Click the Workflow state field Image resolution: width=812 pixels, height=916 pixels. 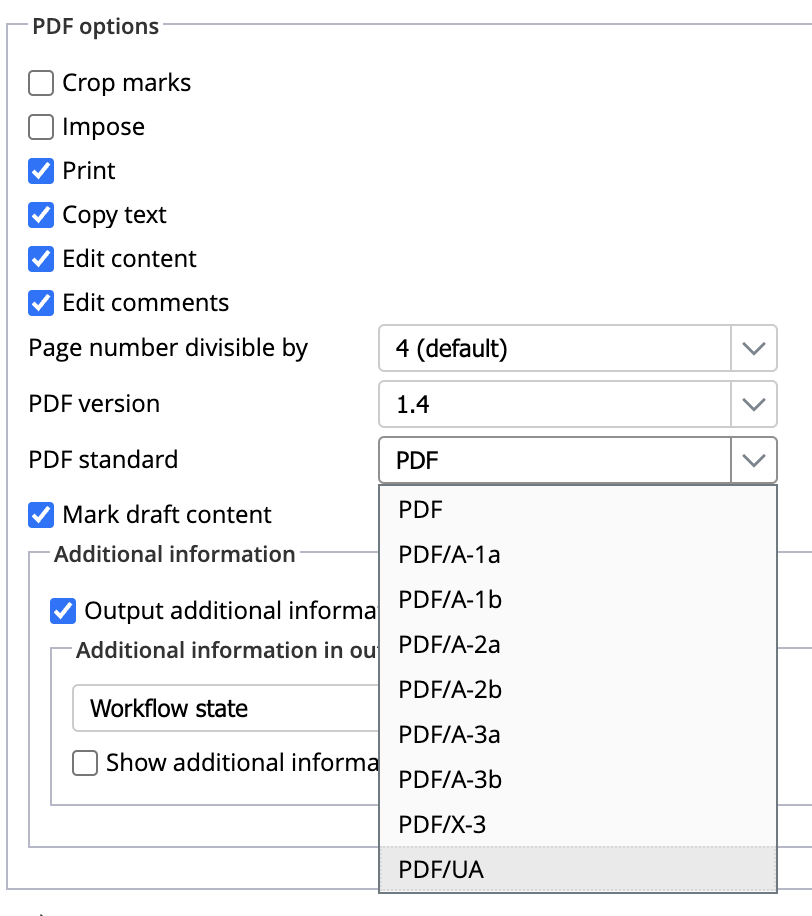(225, 709)
